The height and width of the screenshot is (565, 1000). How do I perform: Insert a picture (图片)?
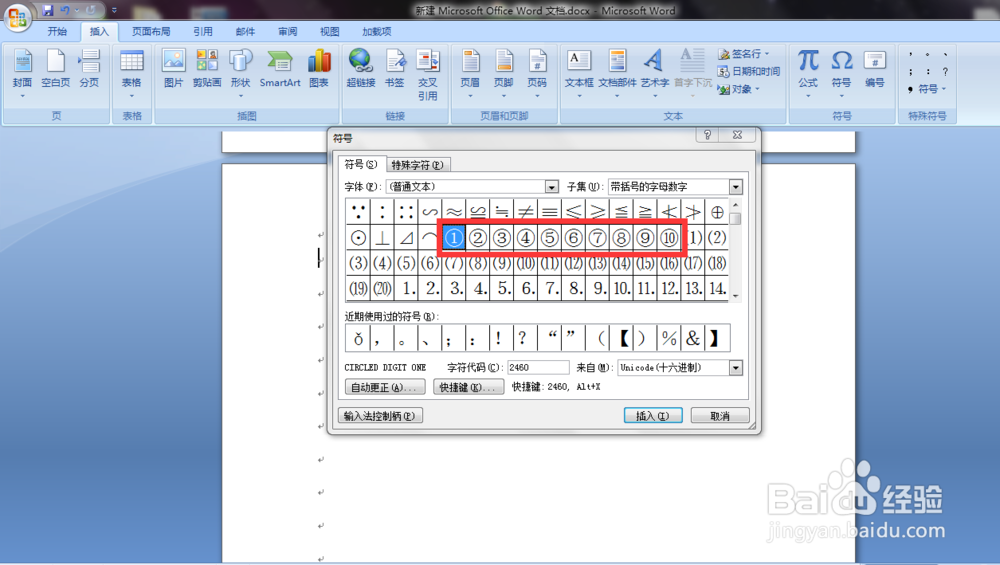pyautogui.click(x=173, y=69)
